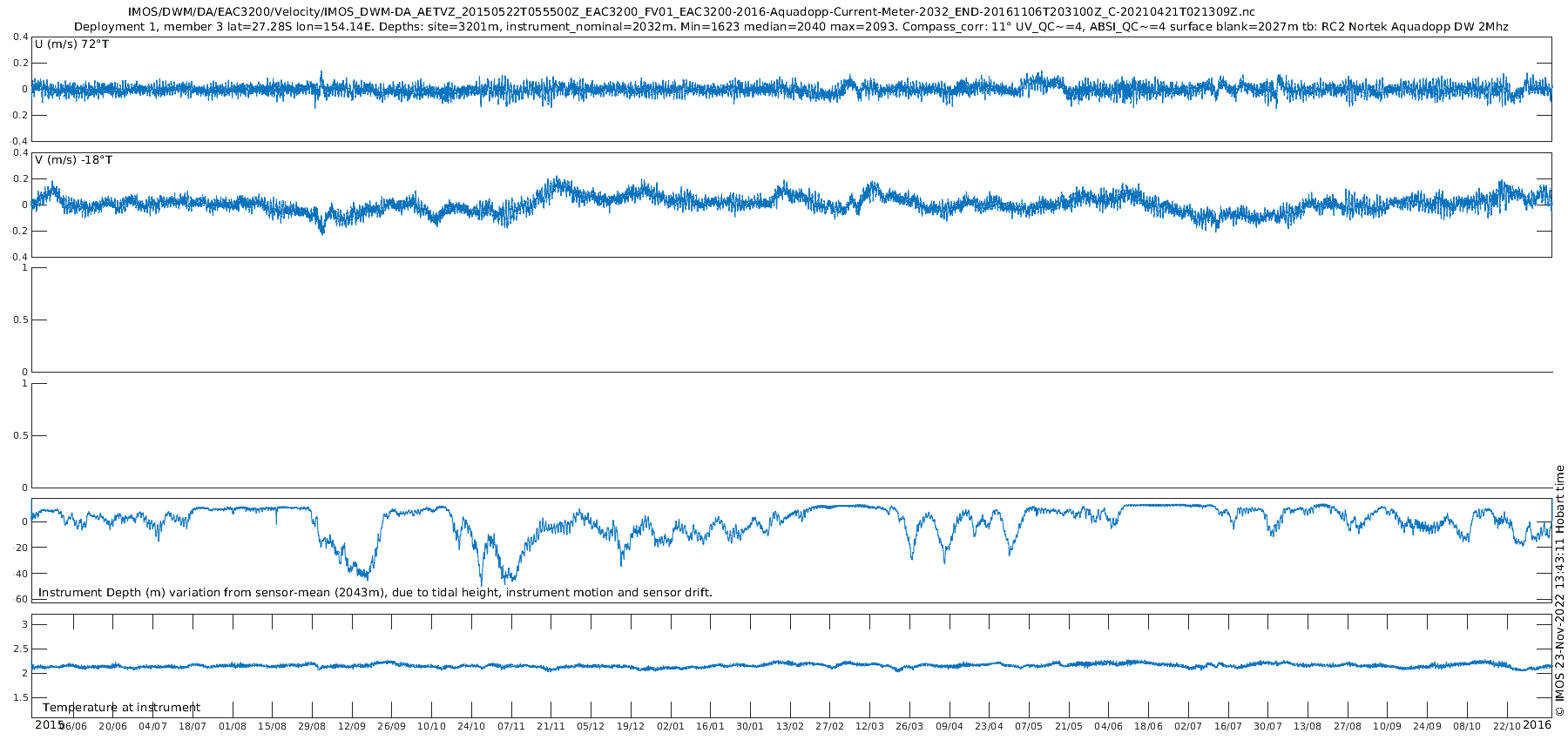Screen dimensions: 1568x740
Task: Click the 'Deployment 1, member 3' subtitle line
Action: 791,27
